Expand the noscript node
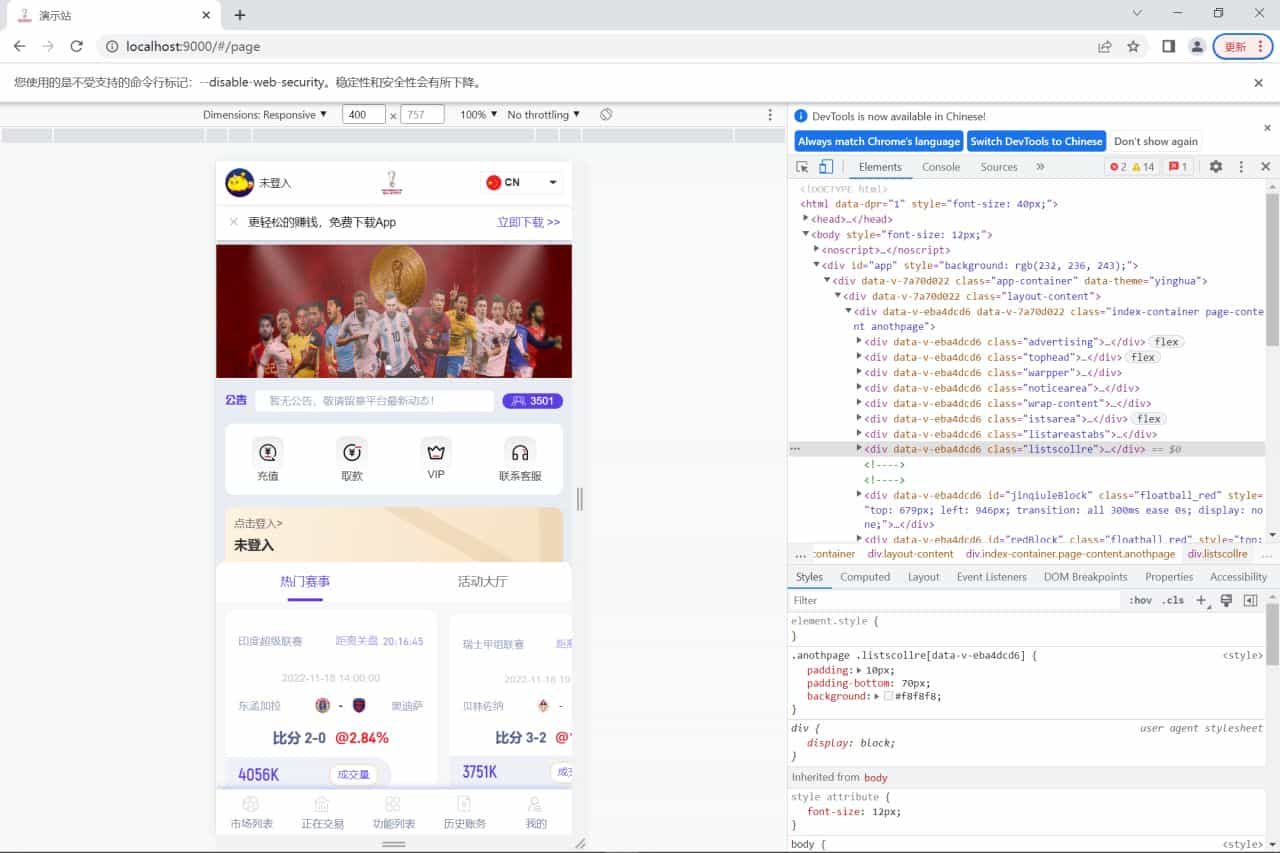 pyautogui.click(x=816, y=250)
